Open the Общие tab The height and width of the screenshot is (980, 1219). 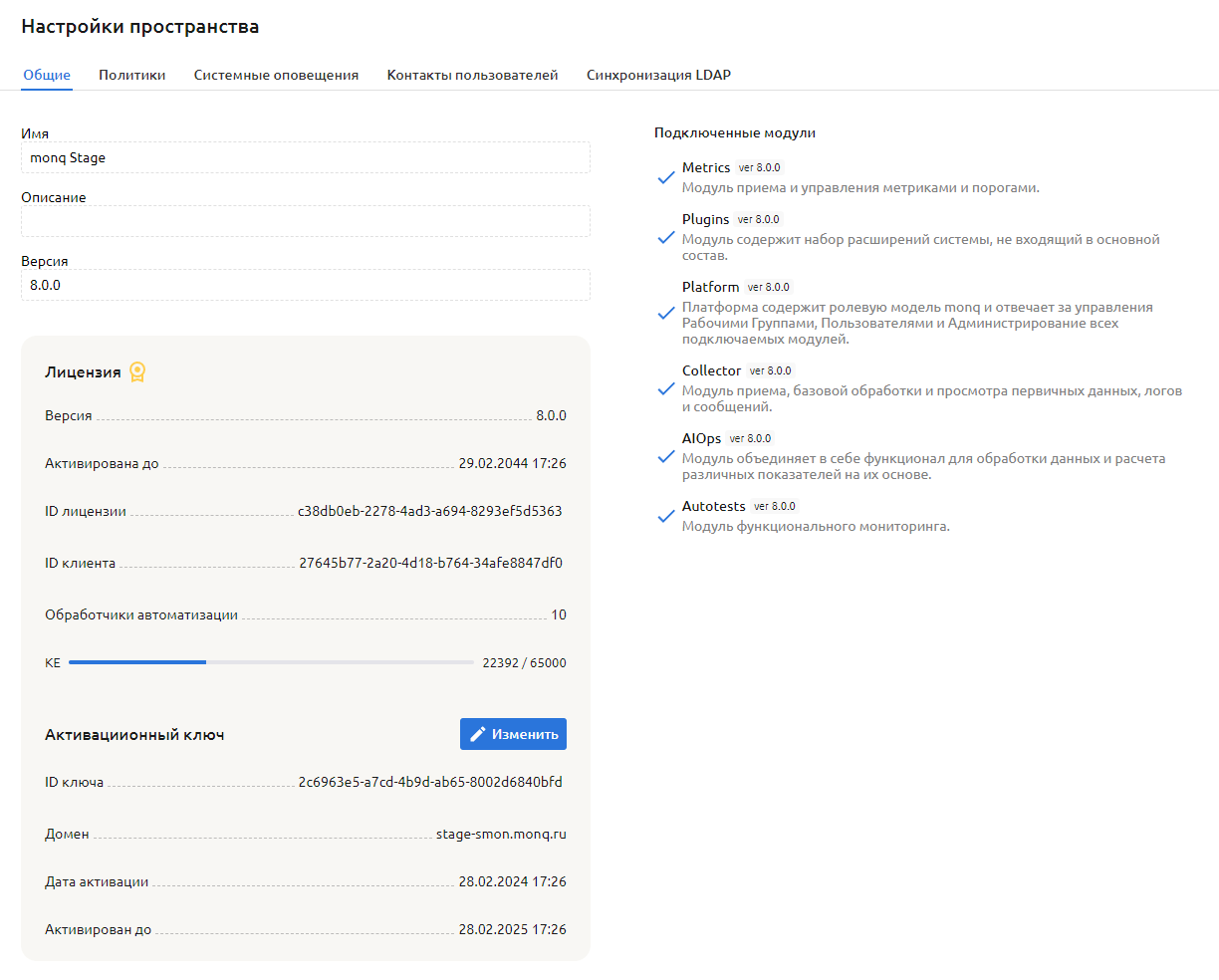pyautogui.click(x=47, y=75)
